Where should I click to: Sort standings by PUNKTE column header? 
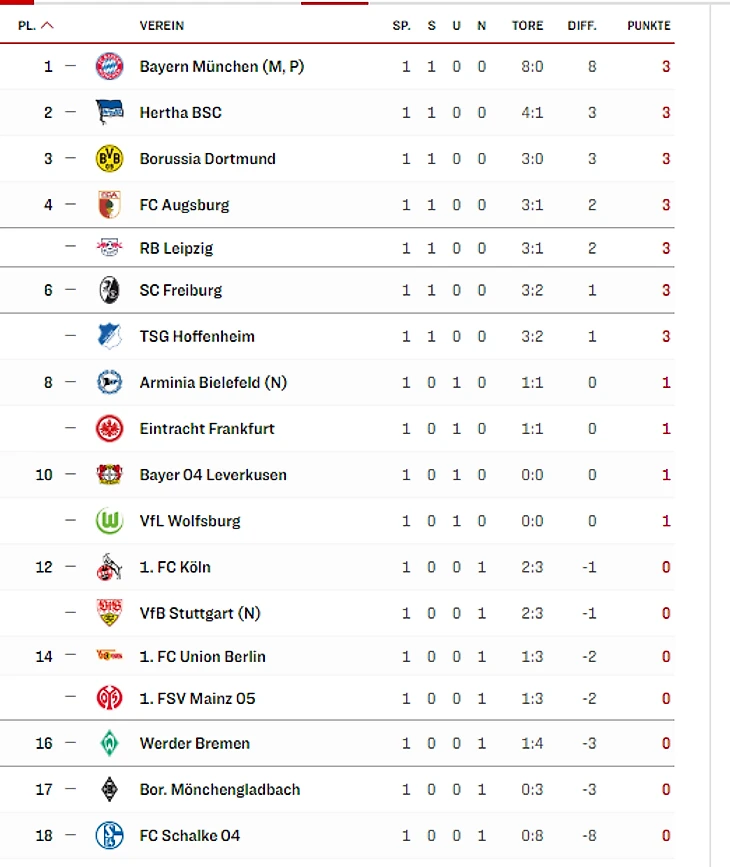point(649,25)
